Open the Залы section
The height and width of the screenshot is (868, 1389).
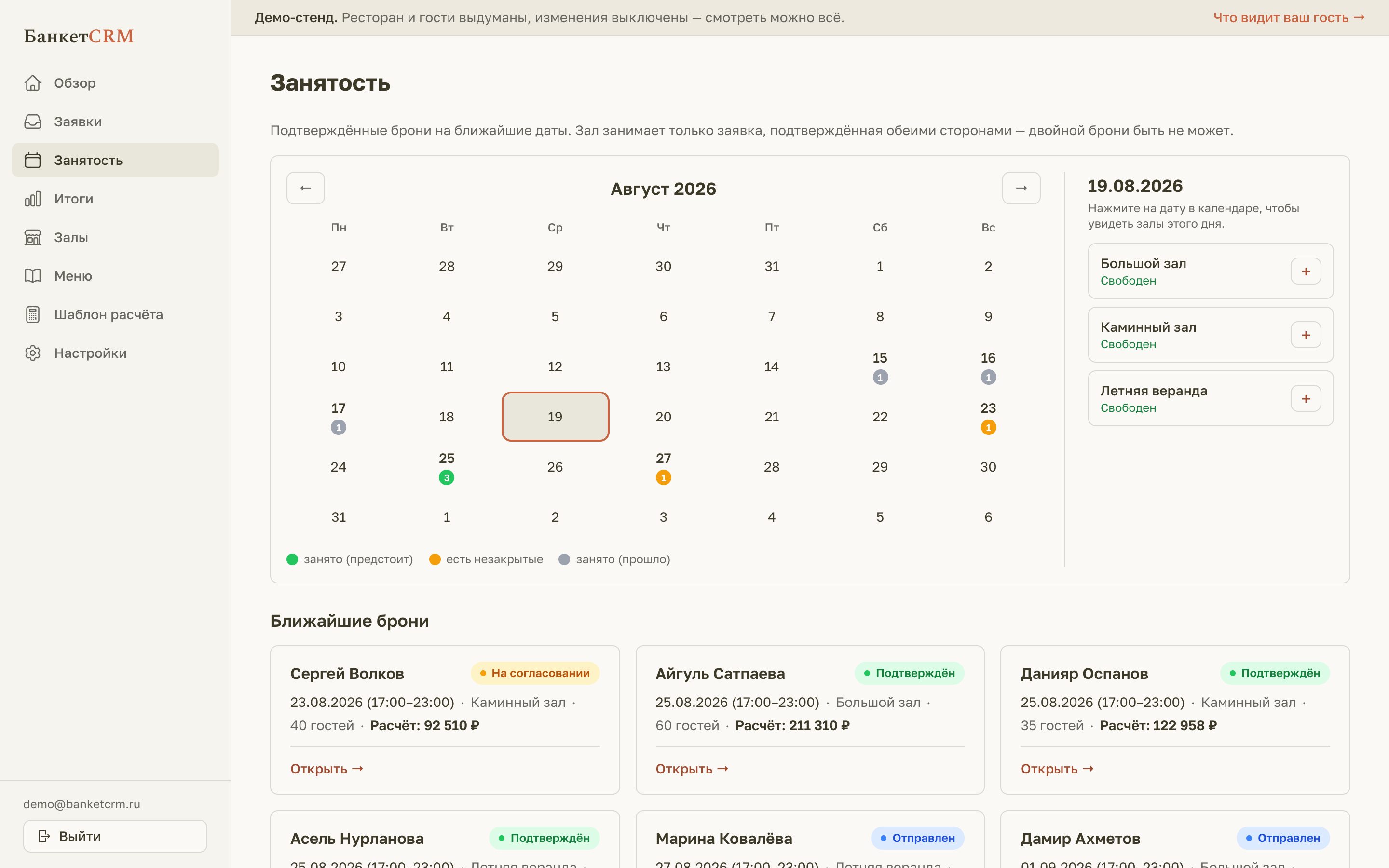[115, 237]
